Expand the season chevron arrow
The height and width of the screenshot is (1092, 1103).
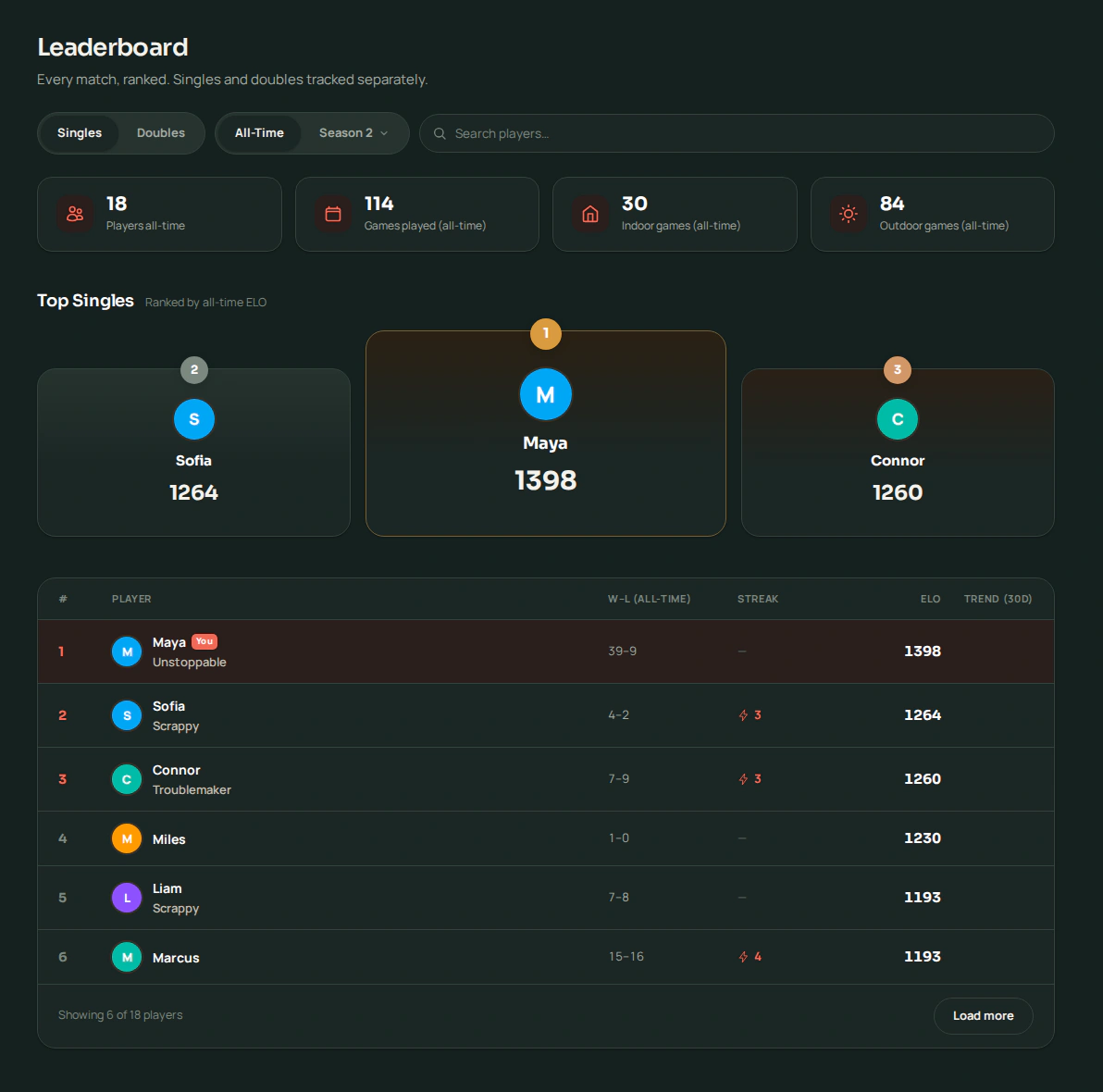tap(384, 133)
